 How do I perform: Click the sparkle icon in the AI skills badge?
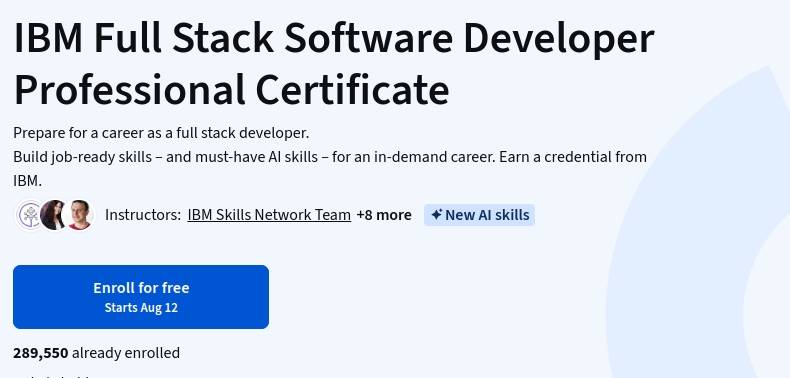point(436,215)
